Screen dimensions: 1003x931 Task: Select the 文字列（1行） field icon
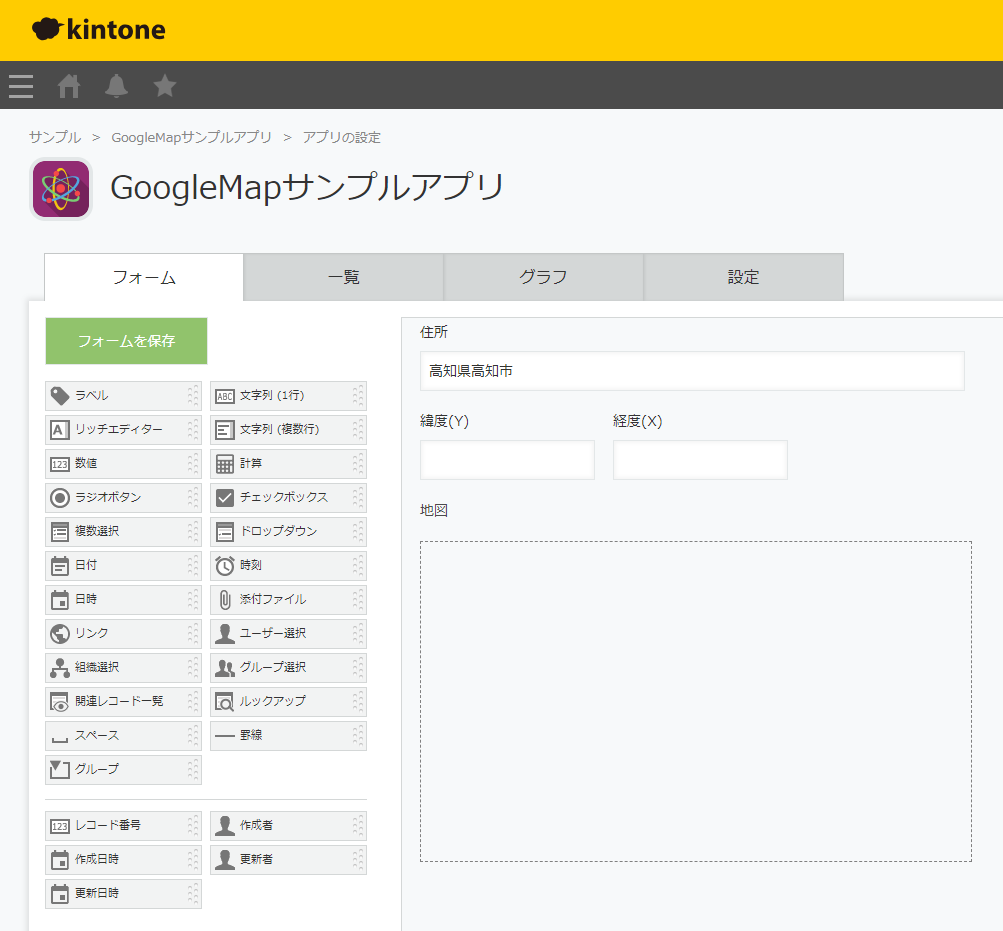[x=226, y=395]
